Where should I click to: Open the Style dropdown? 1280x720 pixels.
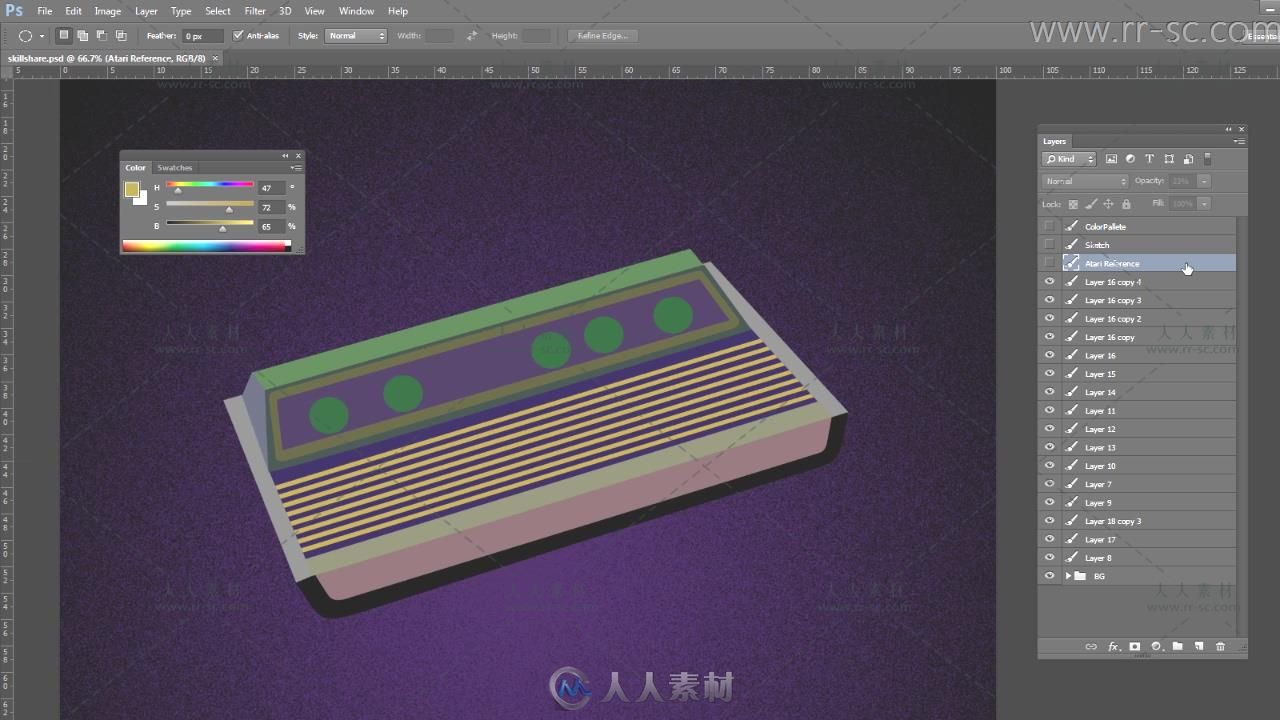coord(355,36)
